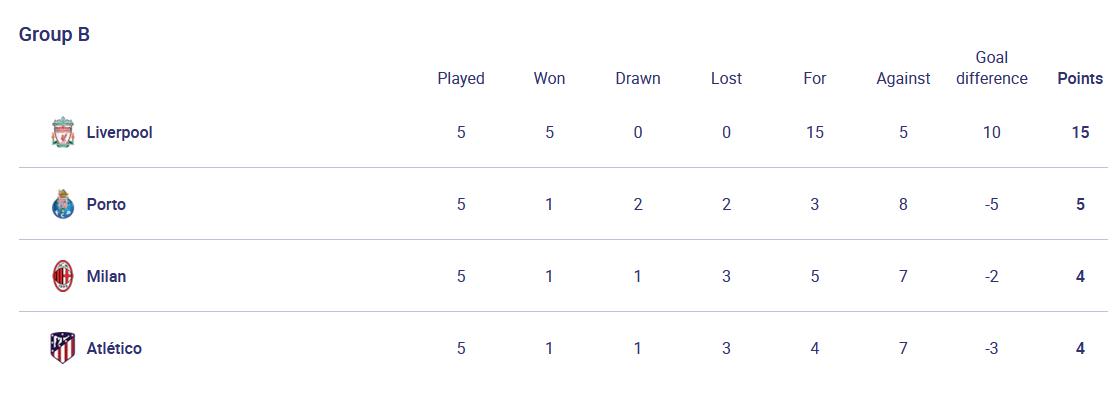
Task: Click the Milan club crest
Action: (x=63, y=276)
